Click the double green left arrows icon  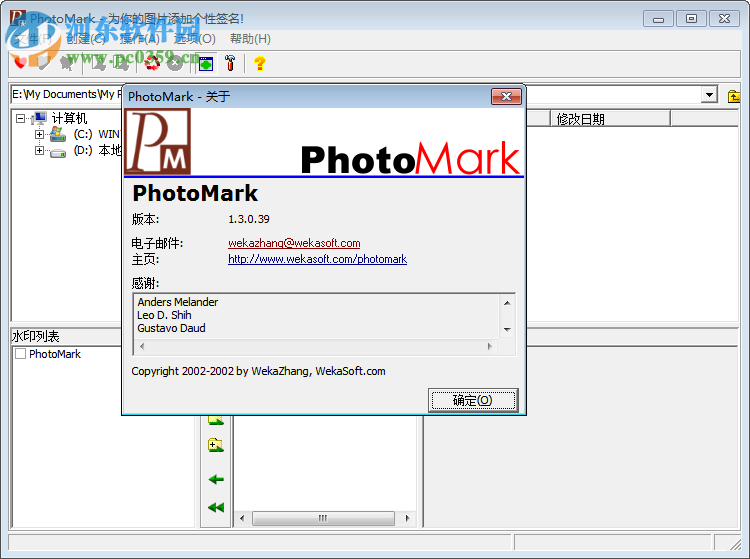[x=216, y=507]
